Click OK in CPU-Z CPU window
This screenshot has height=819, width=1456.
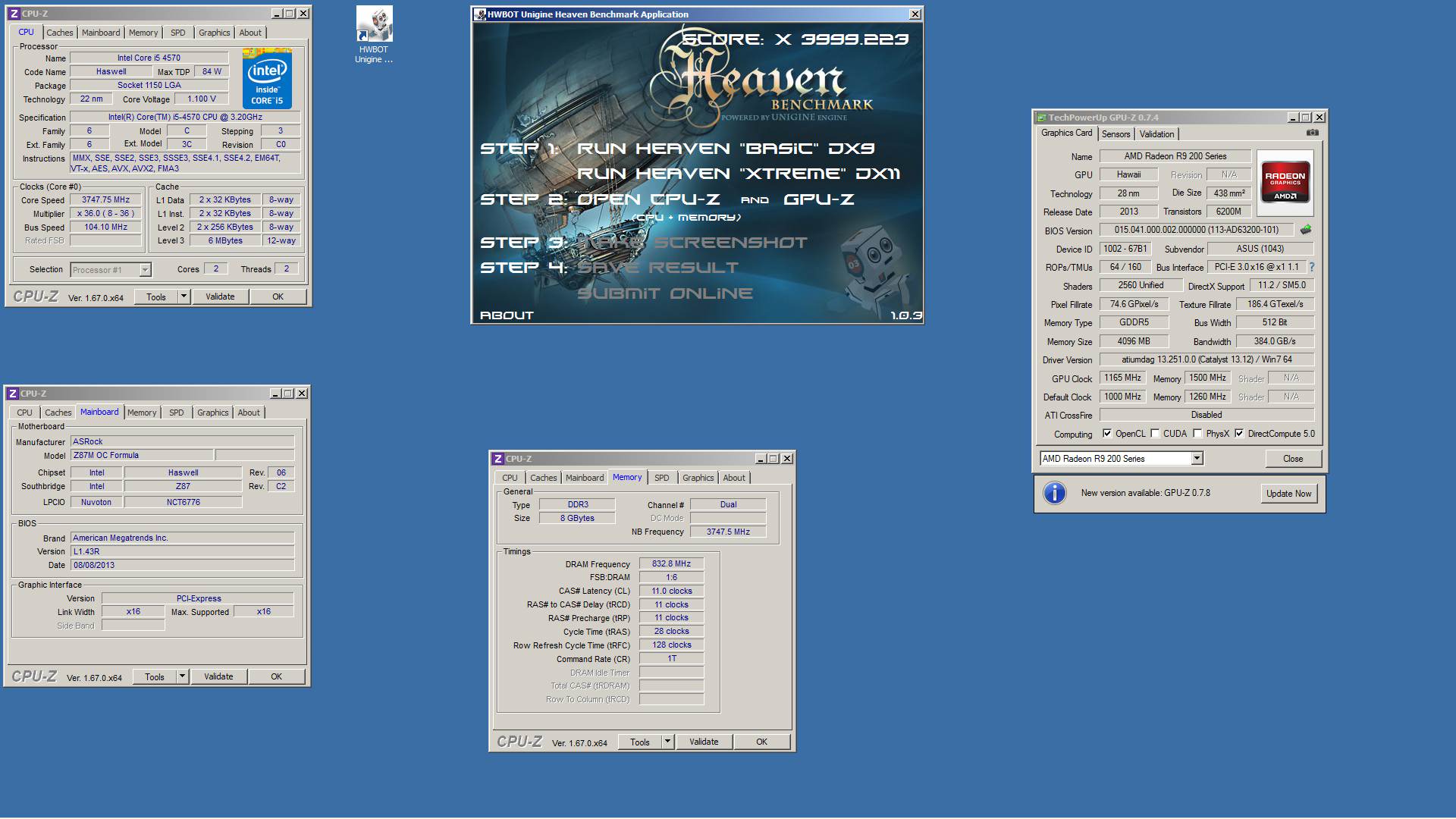pos(278,297)
